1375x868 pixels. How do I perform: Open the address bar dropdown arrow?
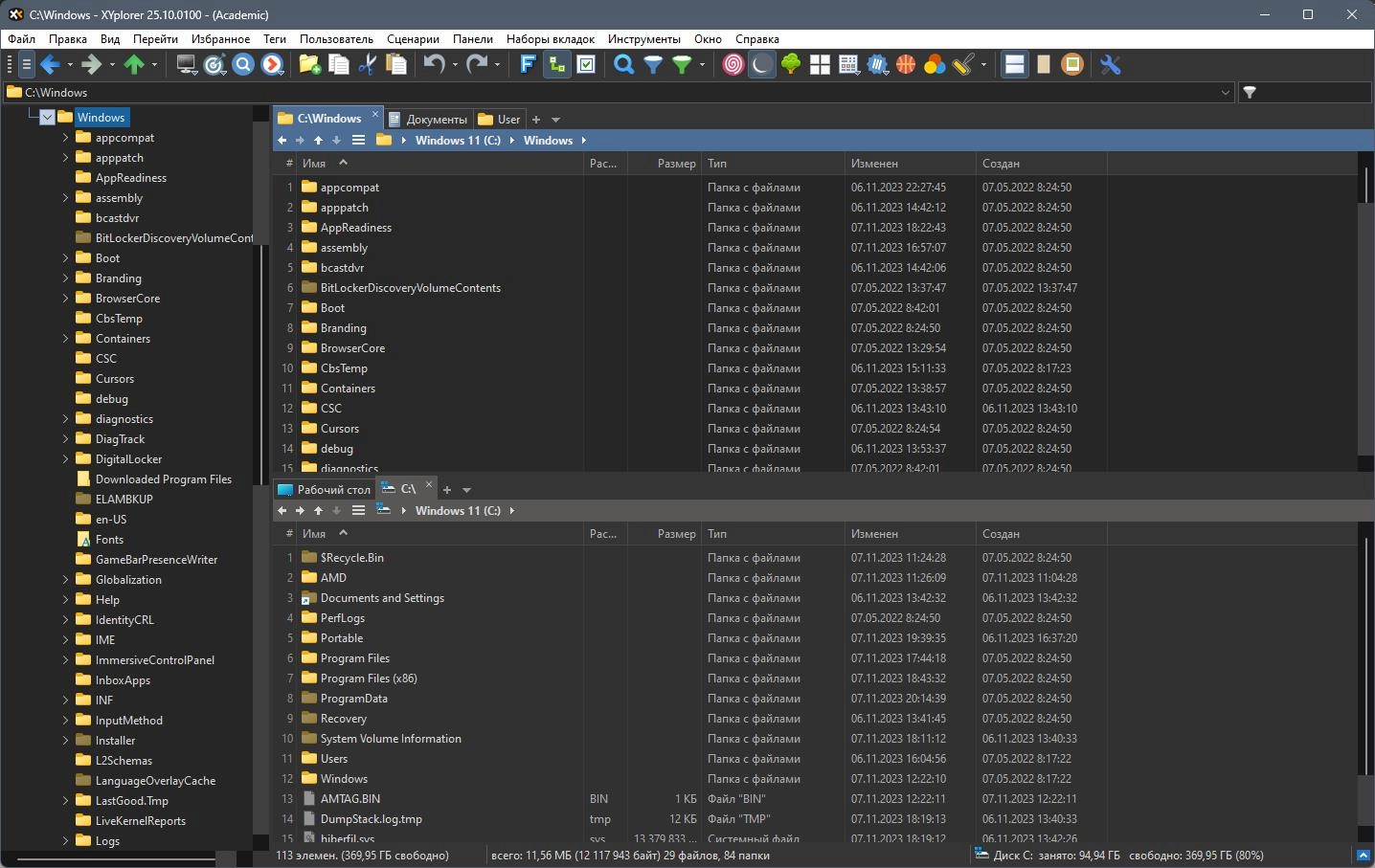(1225, 93)
